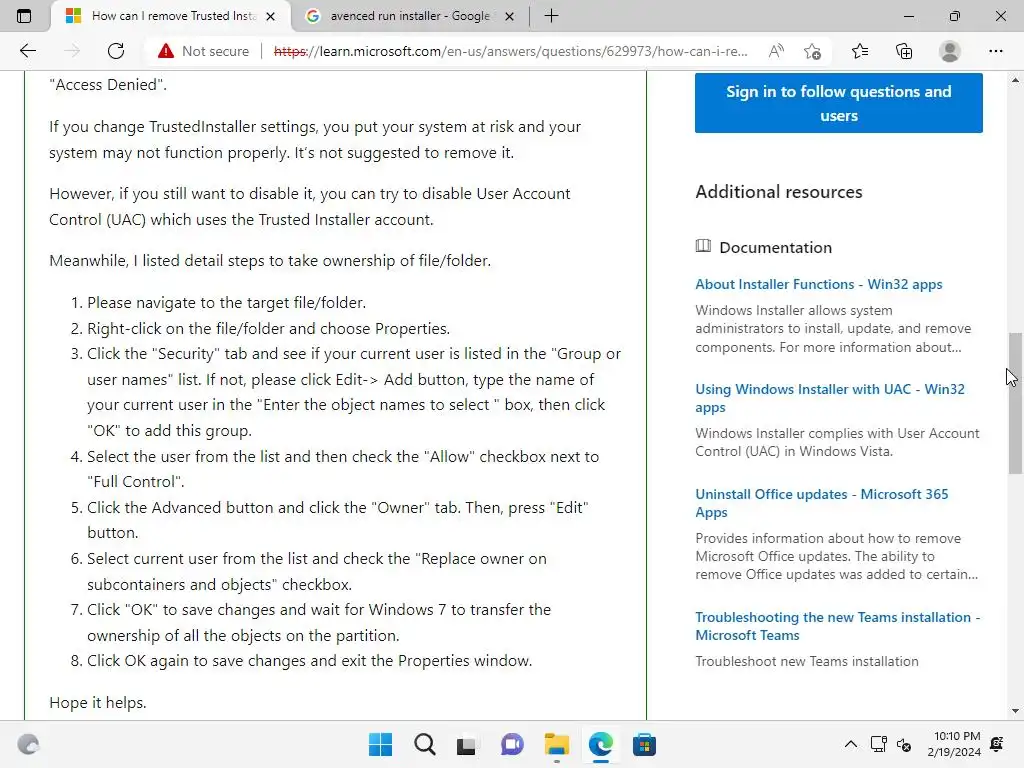Screen dimensions: 1024x768
Task: Open the Collections icon
Action: click(904, 51)
